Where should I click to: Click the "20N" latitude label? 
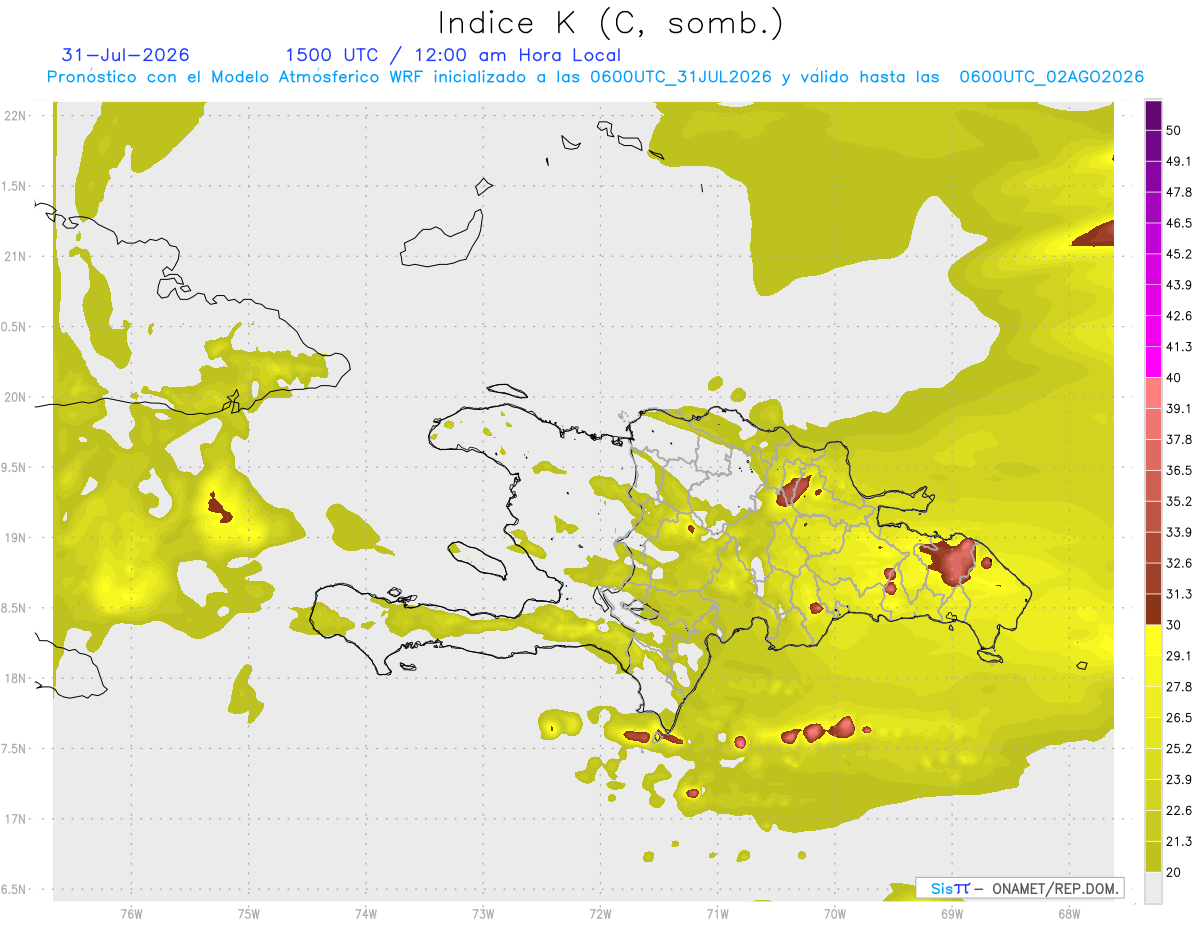pos(17,397)
